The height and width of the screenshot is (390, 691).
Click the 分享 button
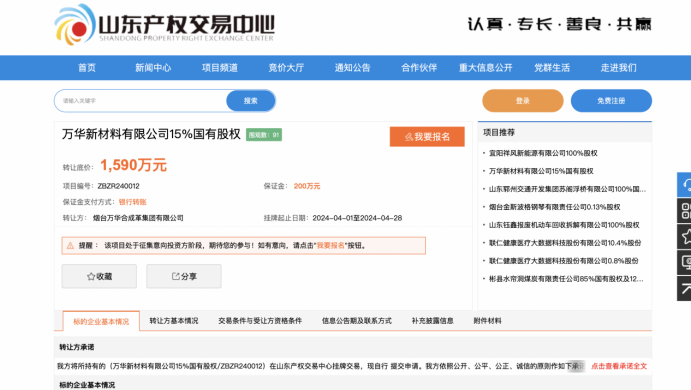184,276
